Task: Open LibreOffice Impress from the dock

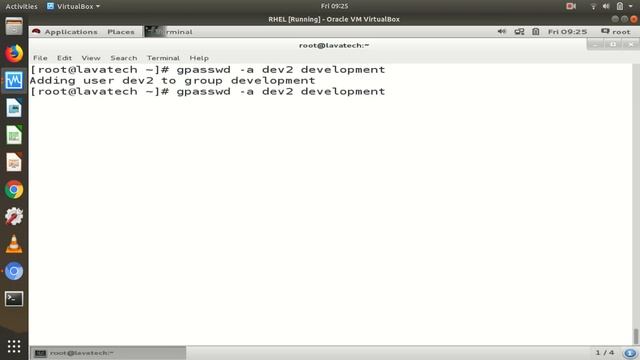Action: [x=14, y=162]
